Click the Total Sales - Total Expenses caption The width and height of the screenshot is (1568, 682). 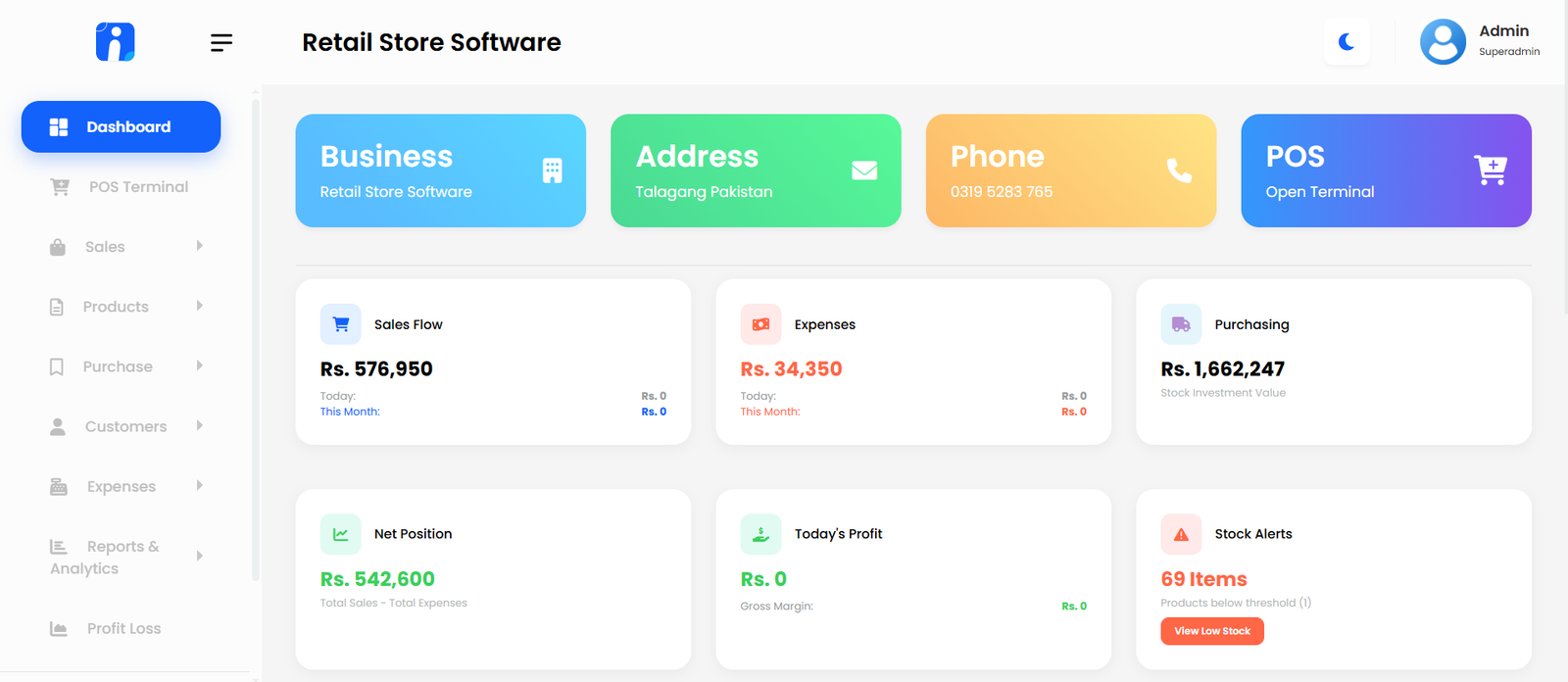pos(394,603)
